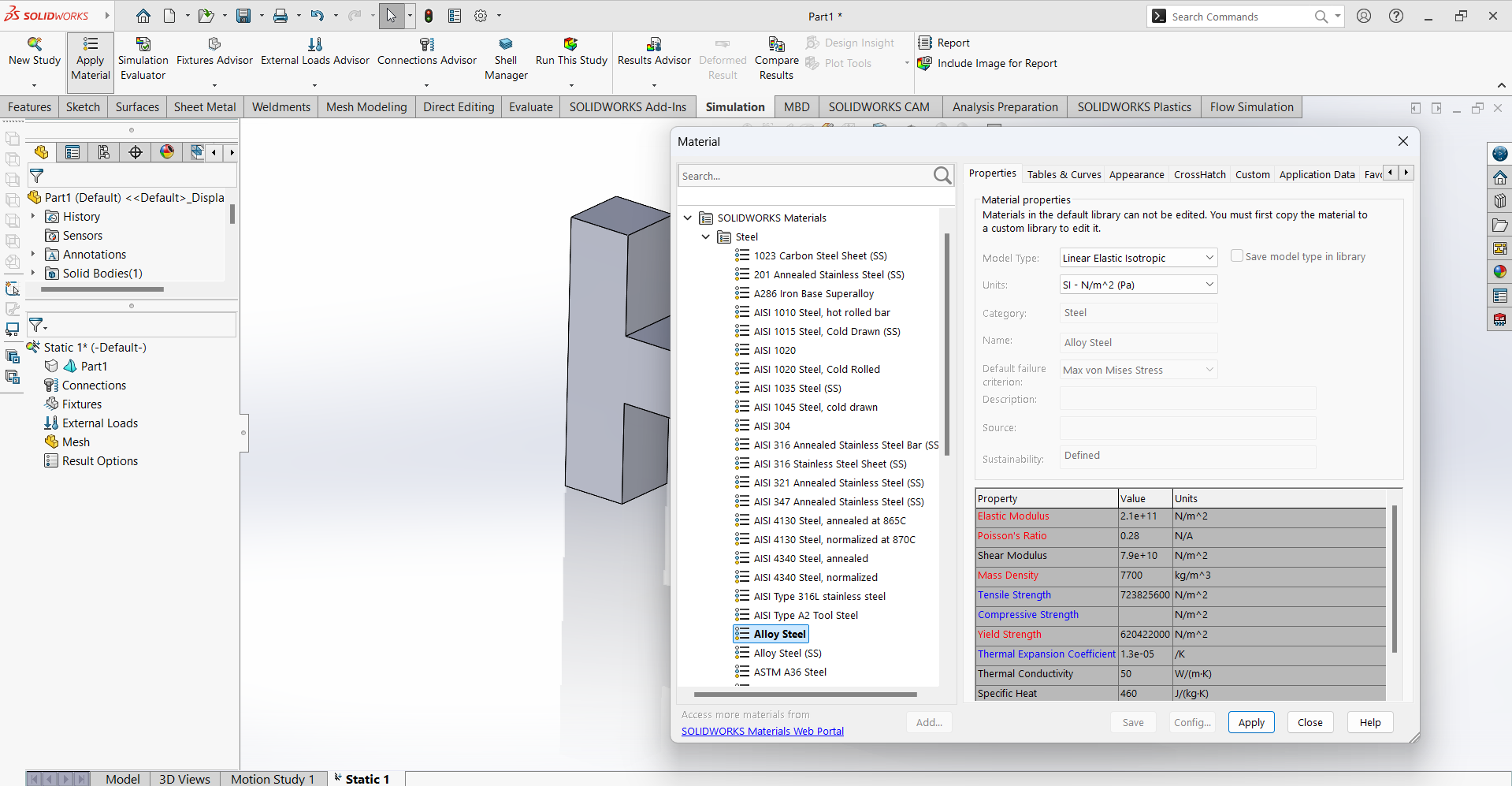Select ASTM A36 Steel material
This screenshot has height=786, width=1512.
click(x=789, y=672)
